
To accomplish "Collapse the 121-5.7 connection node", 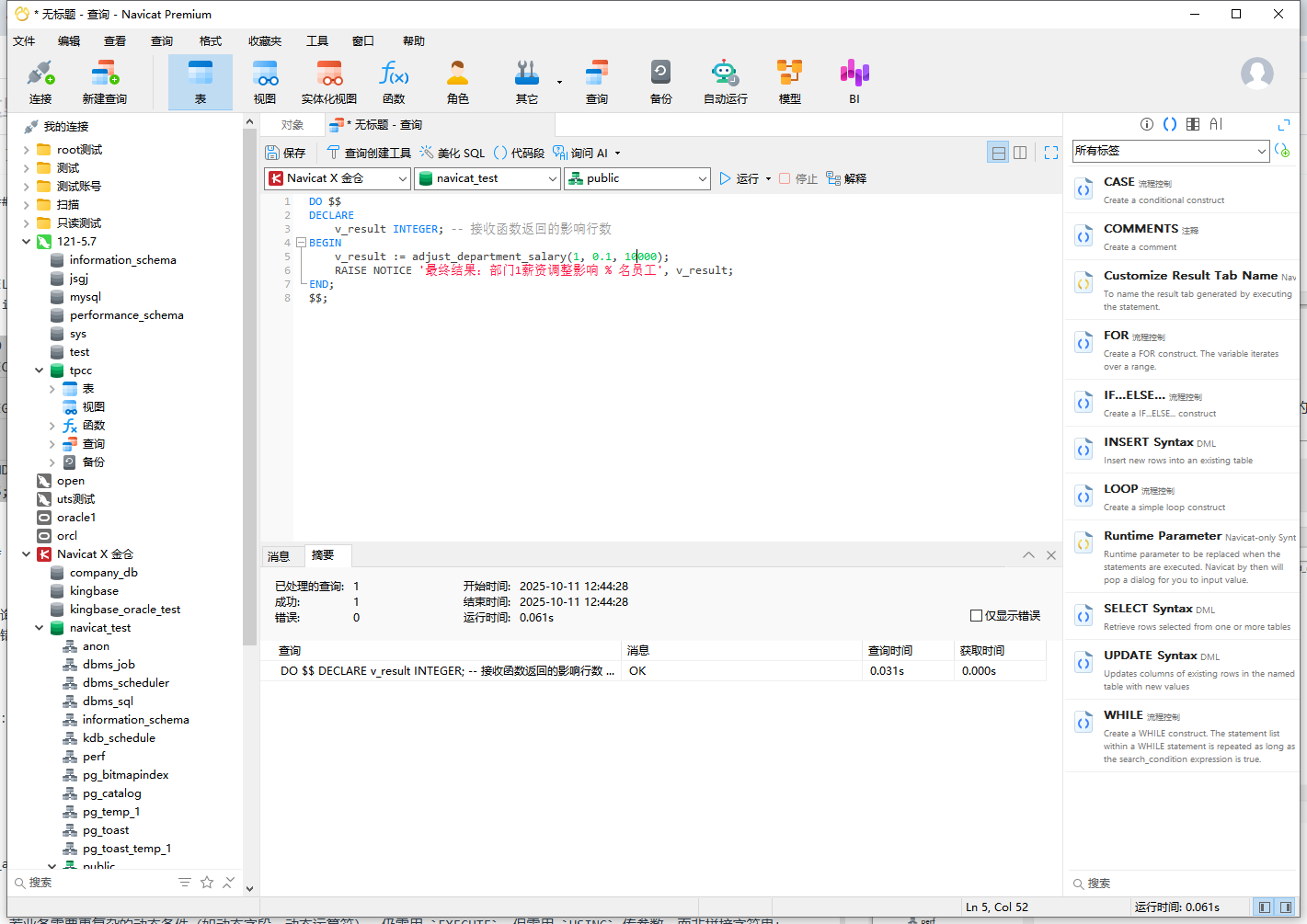I will point(27,242).
